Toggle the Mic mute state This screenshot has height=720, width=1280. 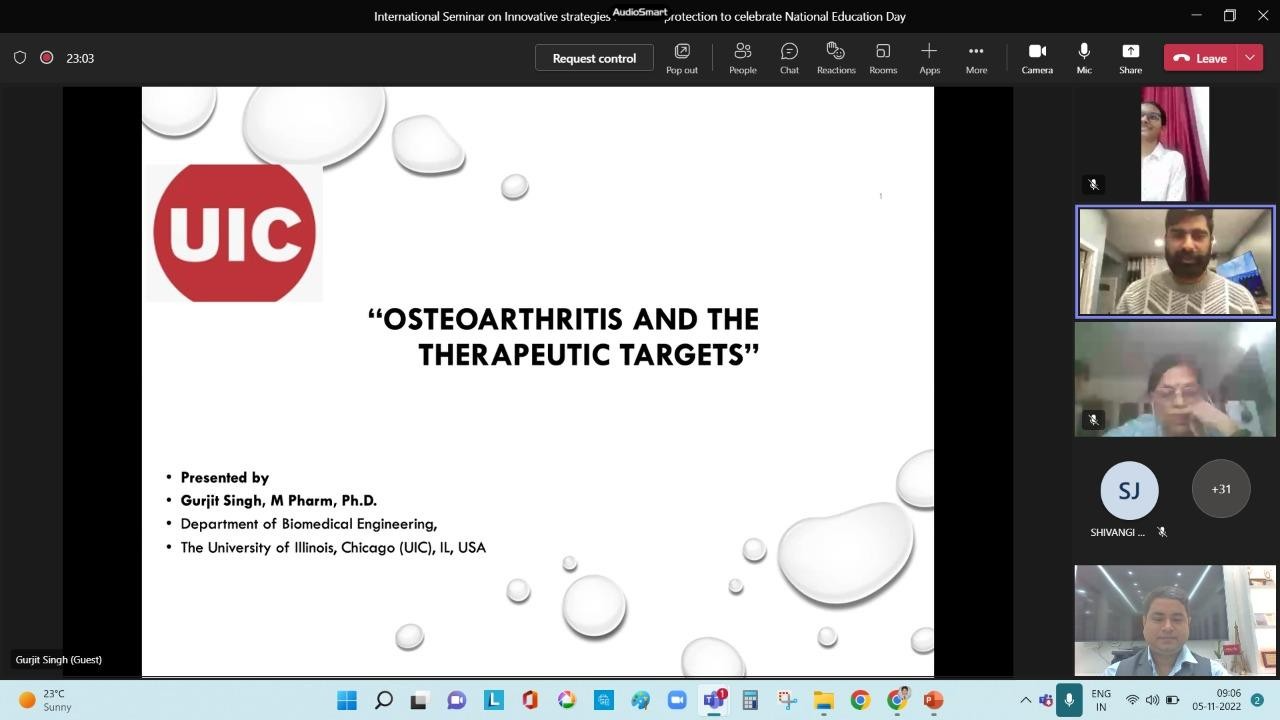point(1084,58)
